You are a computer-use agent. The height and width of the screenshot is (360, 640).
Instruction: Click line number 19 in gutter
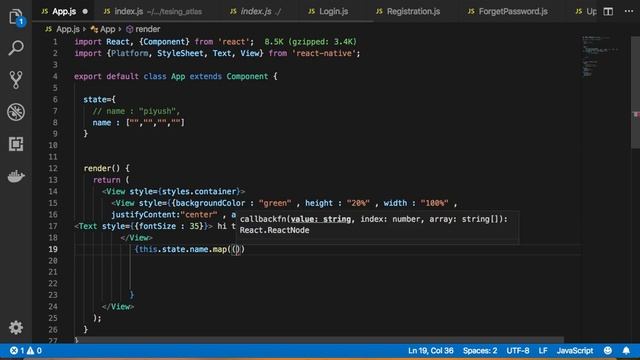[x=53, y=249]
